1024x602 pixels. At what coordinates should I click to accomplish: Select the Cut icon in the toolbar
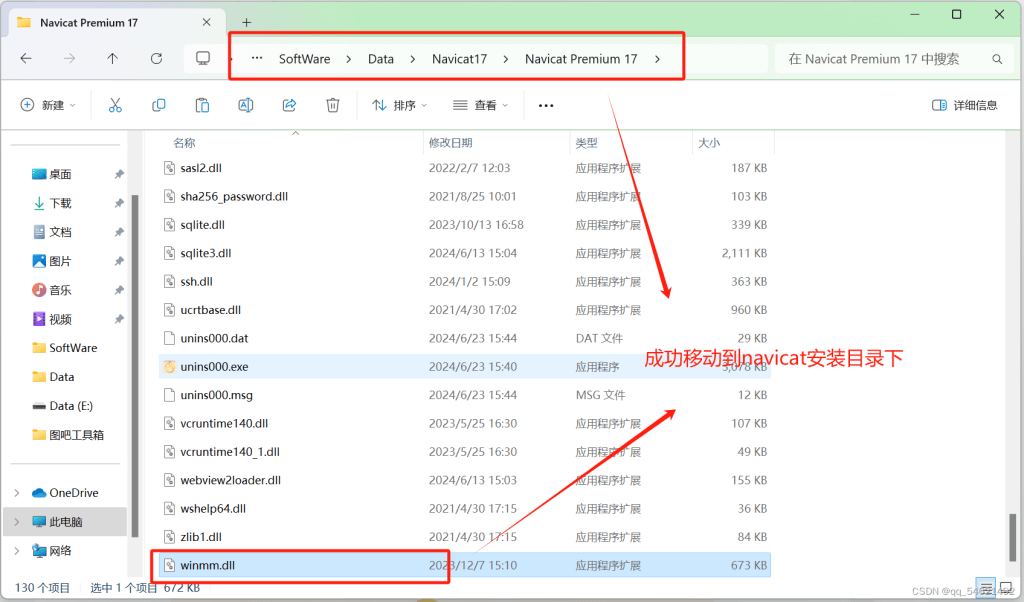coord(116,104)
